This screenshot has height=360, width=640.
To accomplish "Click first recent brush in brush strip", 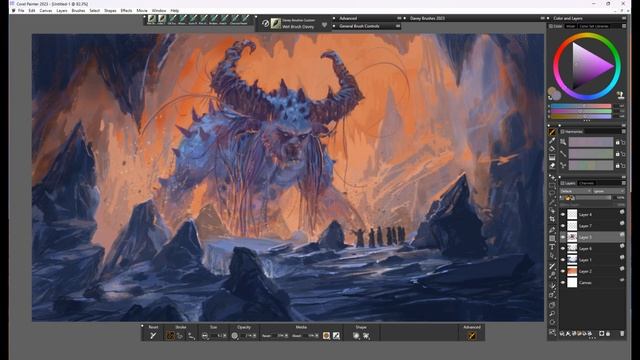I will pos(151,19).
